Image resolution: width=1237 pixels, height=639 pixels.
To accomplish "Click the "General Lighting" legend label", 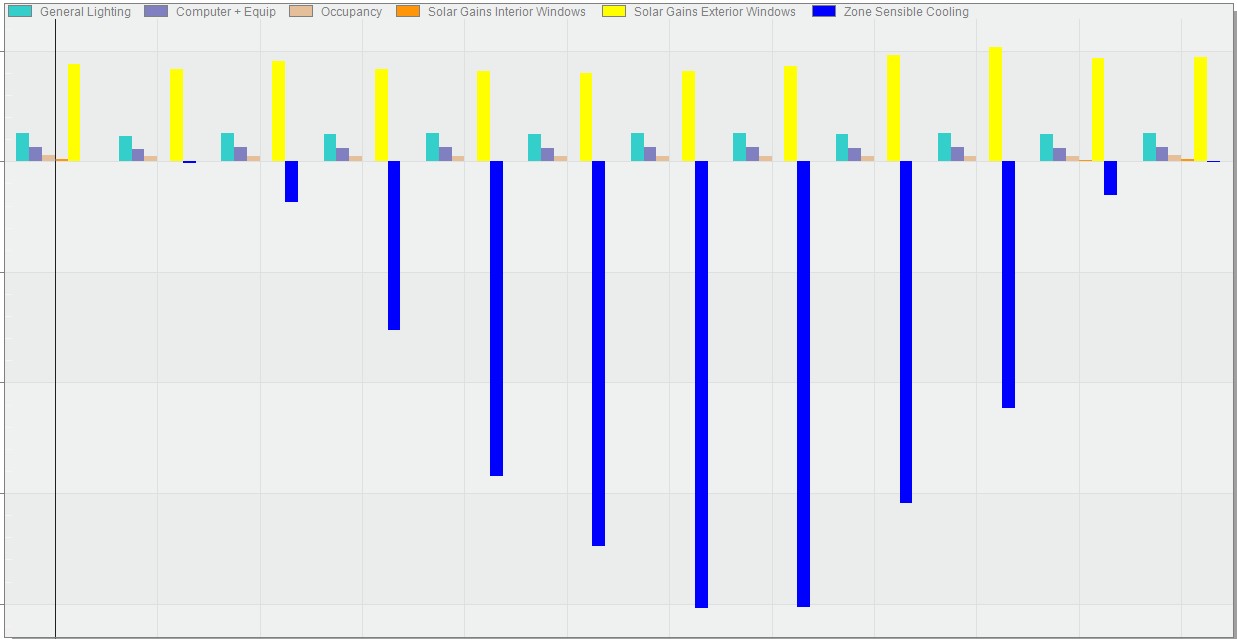I will click(x=85, y=12).
